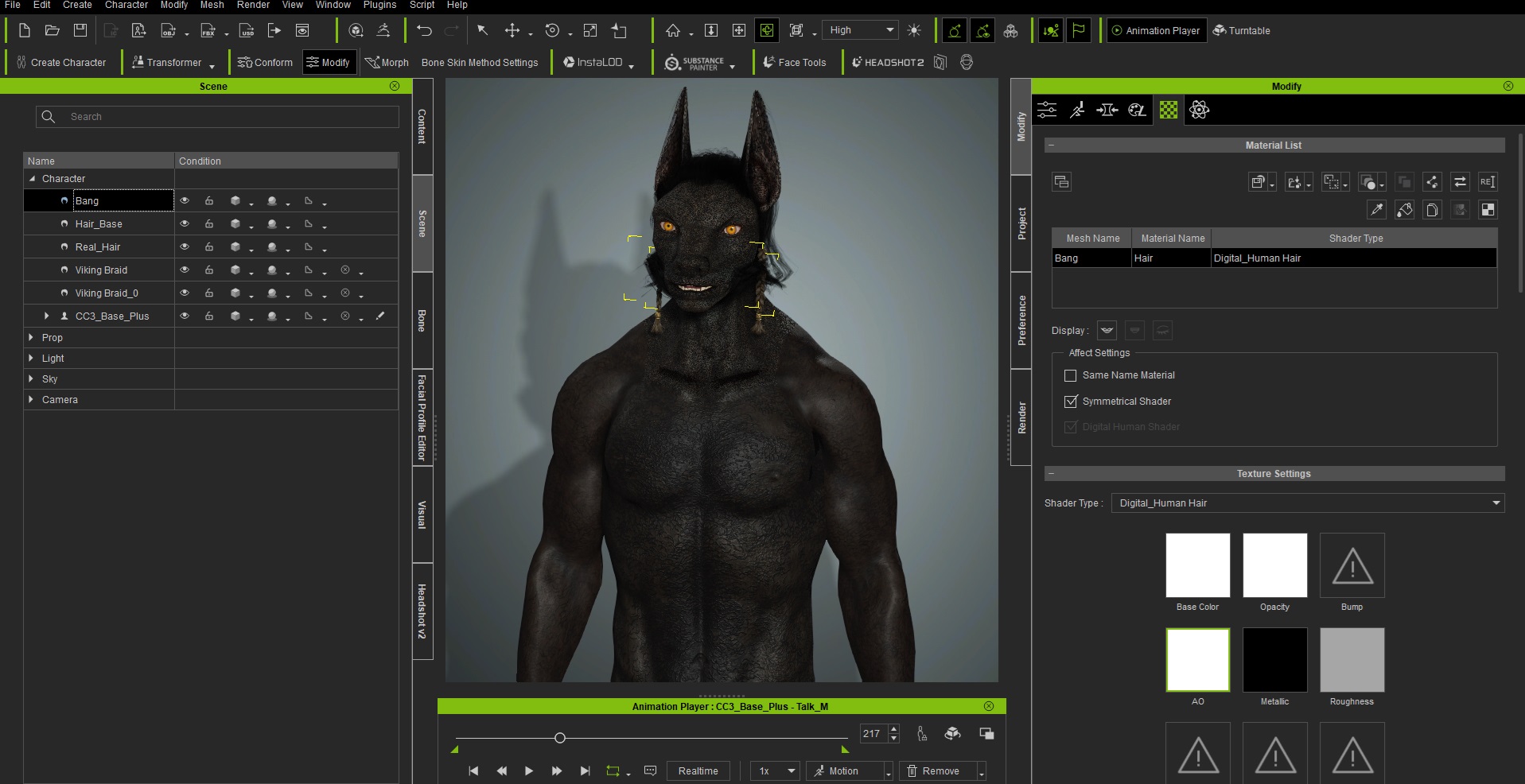Image resolution: width=1525 pixels, height=784 pixels.
Task: Expand the Prop tree node
Action: point(31,337)
